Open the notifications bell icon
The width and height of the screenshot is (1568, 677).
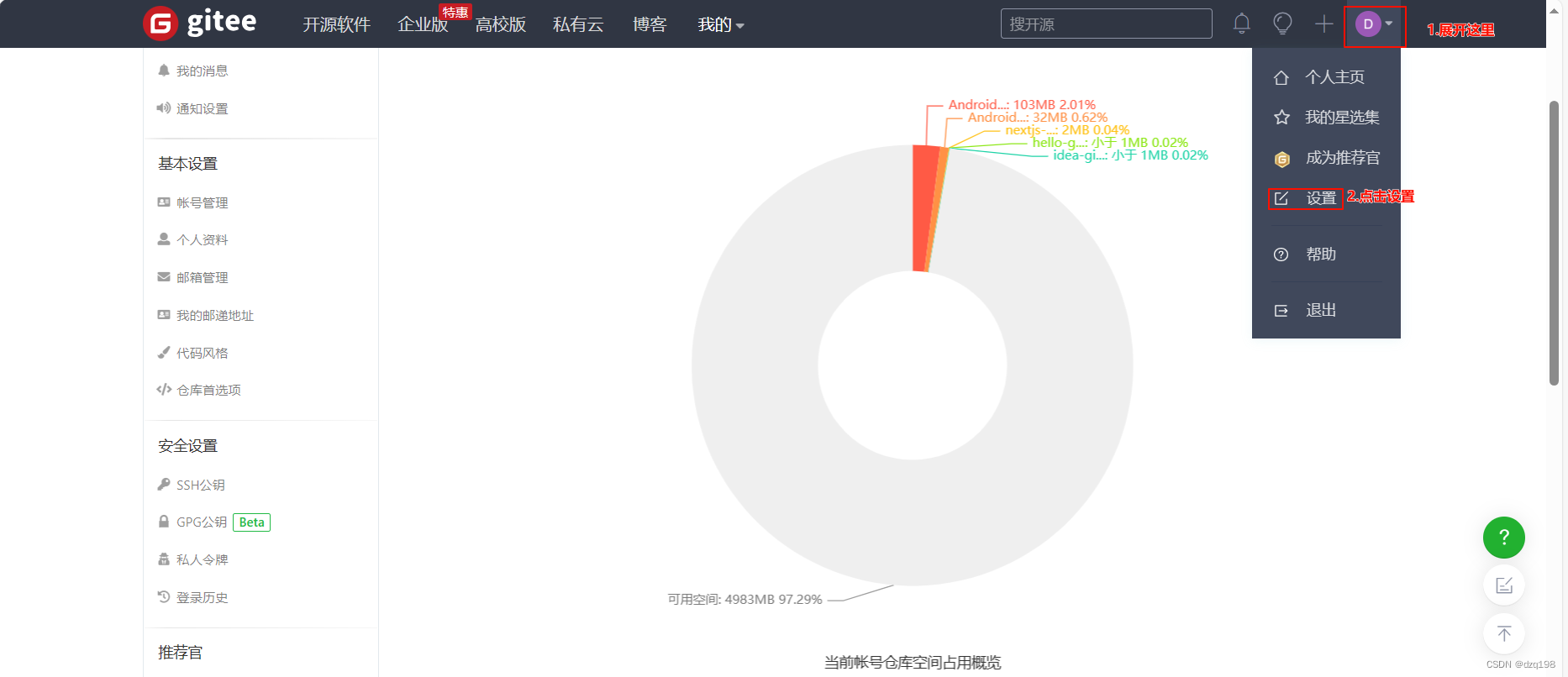pos(1242,24)
